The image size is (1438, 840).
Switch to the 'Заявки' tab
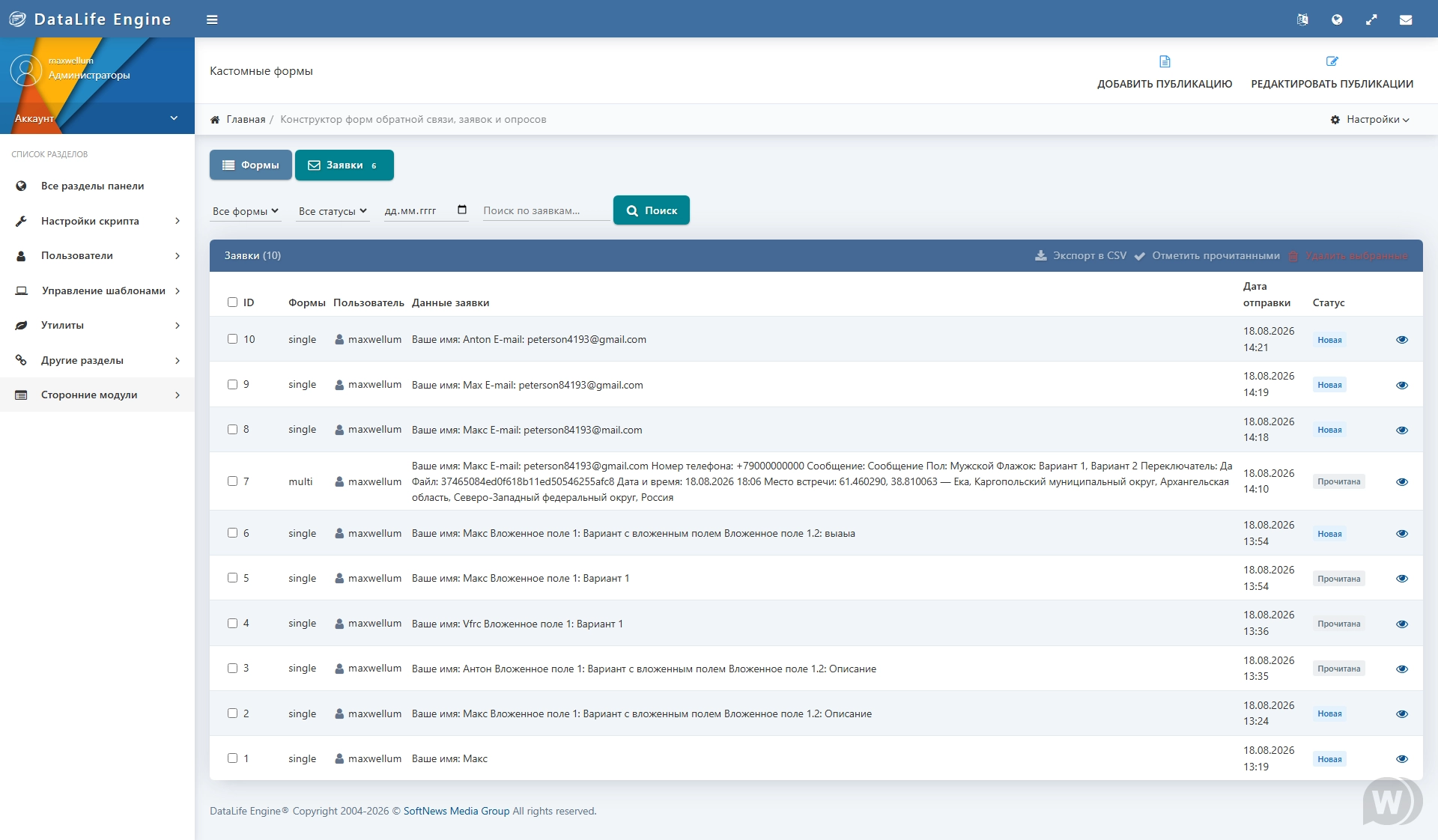344,165
